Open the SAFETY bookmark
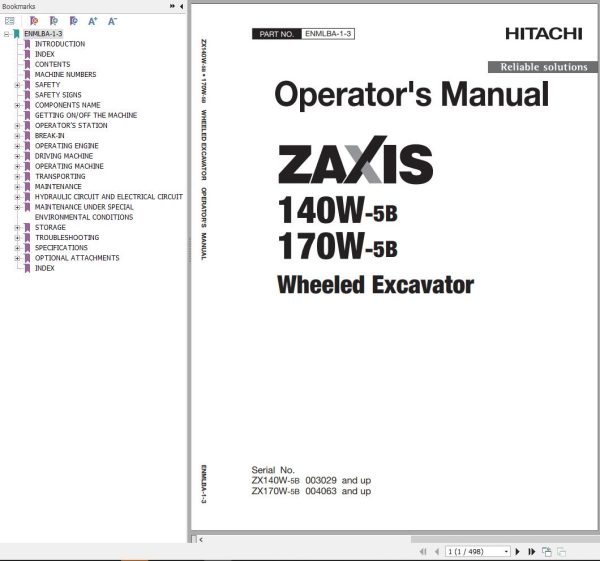Viewport: 600px width, 561px height. (x=47, y=85)
